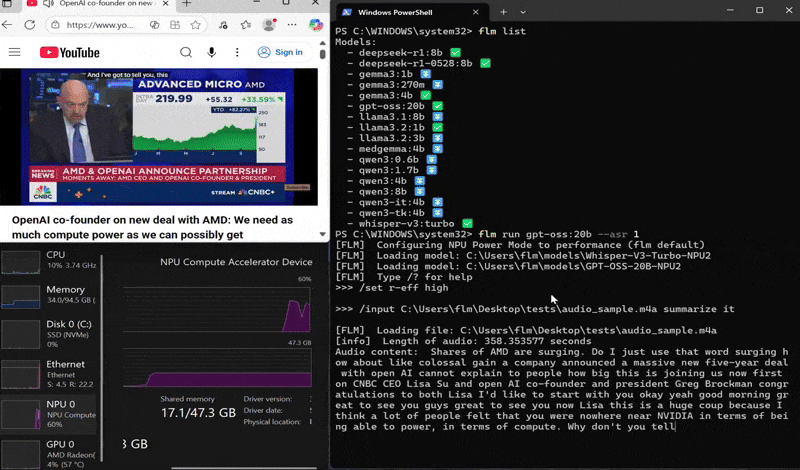Select Disk 0 (C:) in Task Manager
The image size is (800, 470).
49,333
